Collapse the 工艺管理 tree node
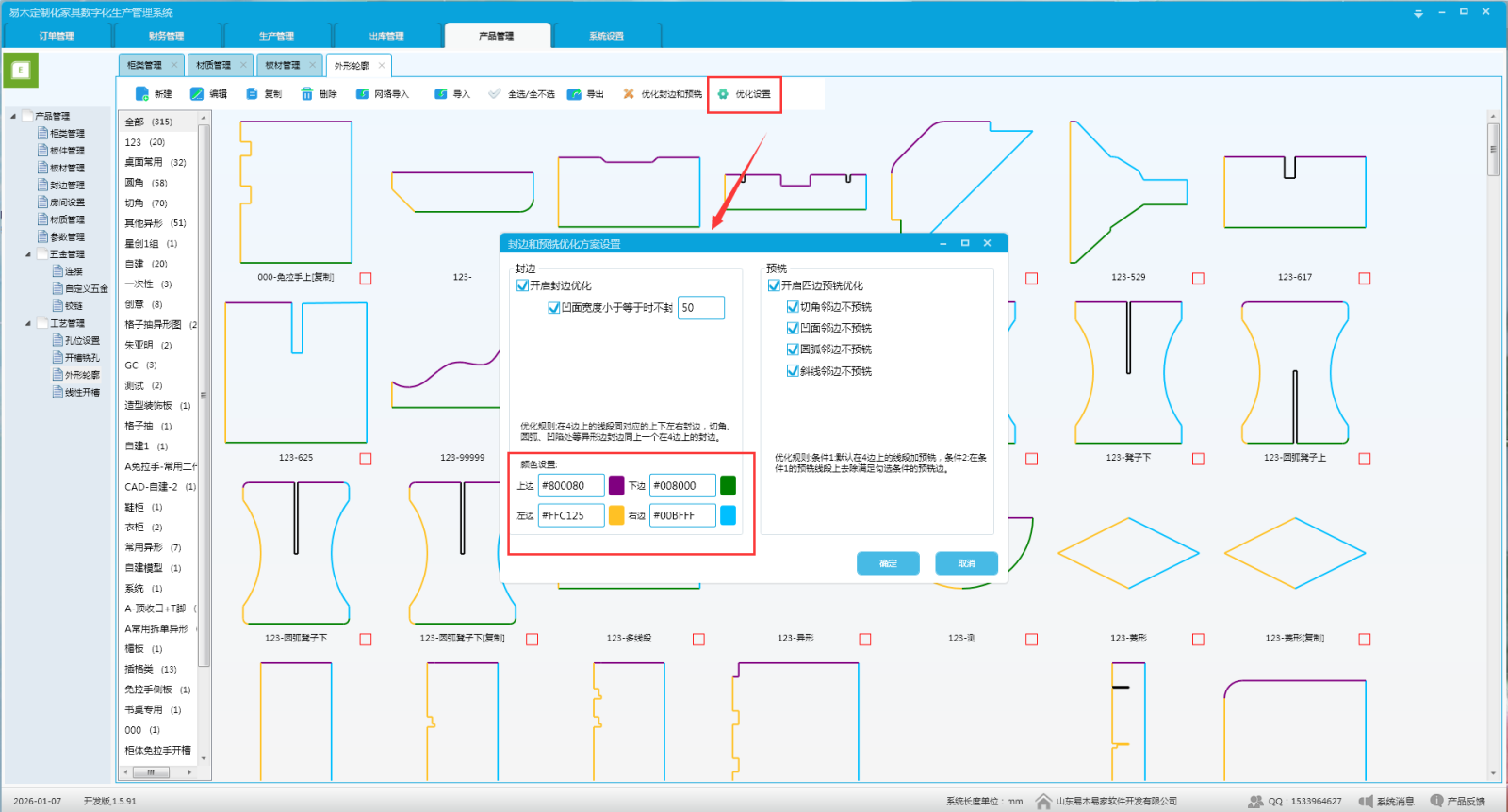Viewport: 1508px width, 812px height. click(x=28, y=323)
